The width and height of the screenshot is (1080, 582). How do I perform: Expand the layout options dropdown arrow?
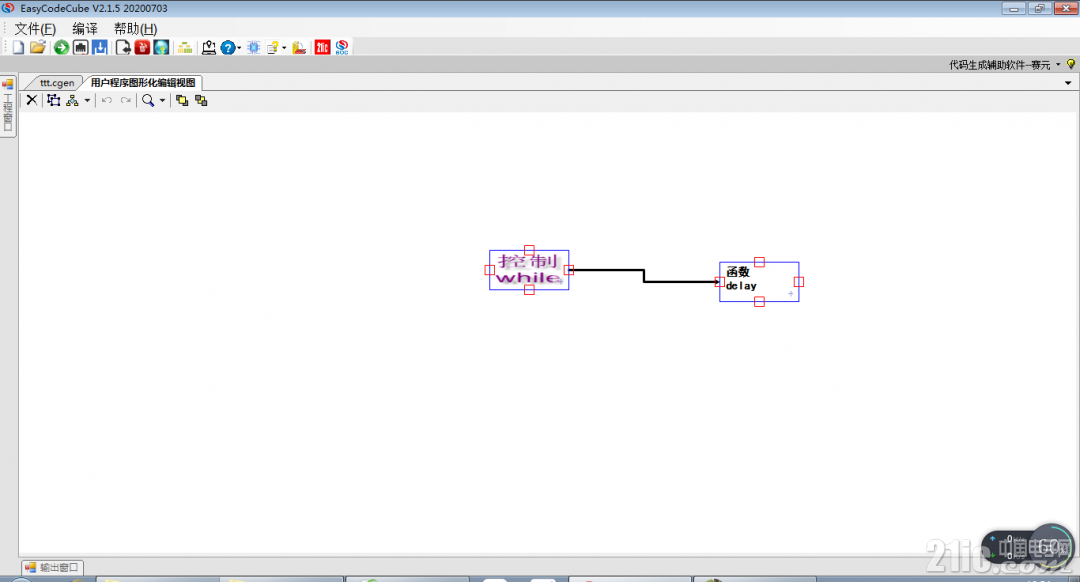(87, 101)
